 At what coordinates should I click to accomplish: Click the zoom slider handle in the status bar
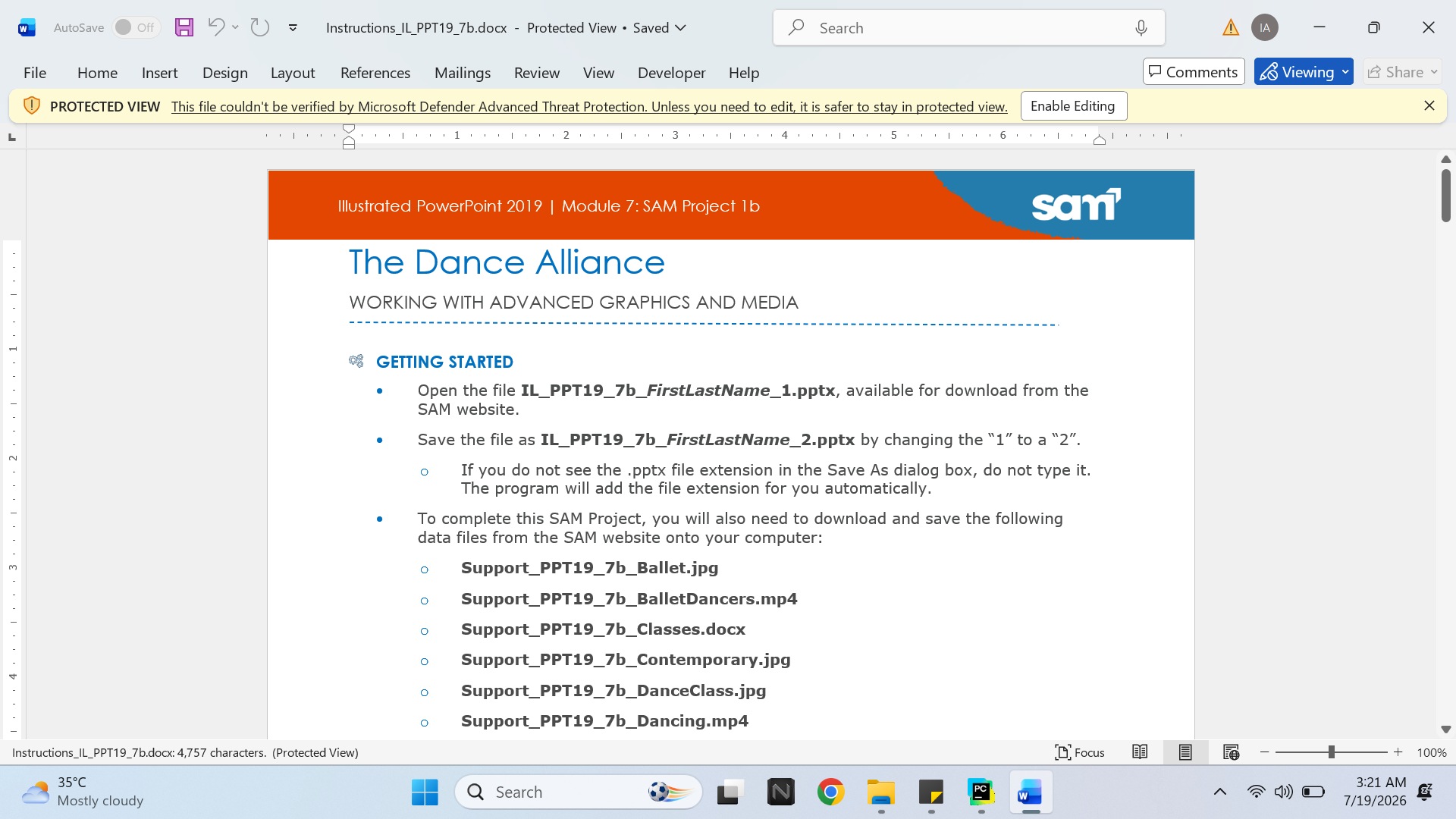[x=1331, y=752]
